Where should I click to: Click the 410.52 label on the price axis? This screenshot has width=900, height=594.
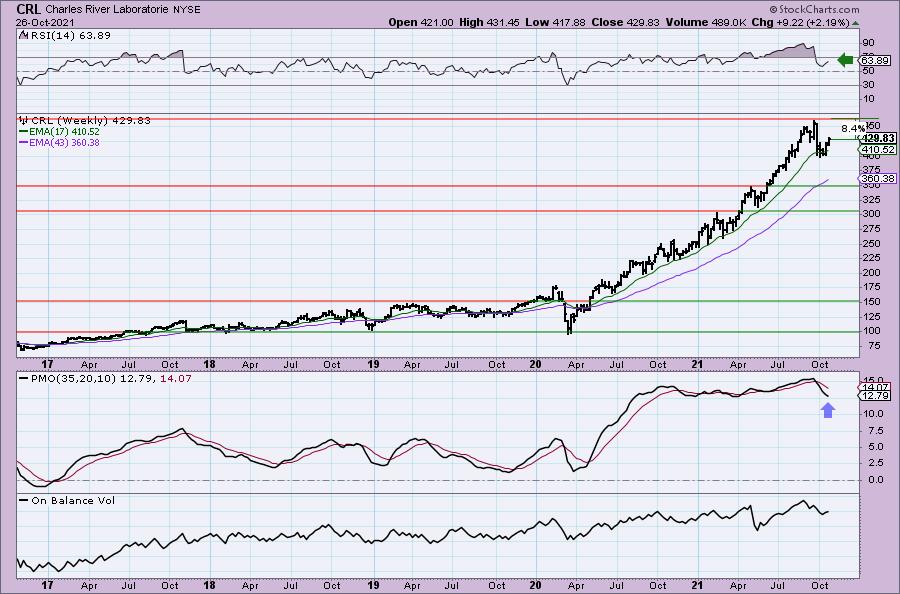pyautogui.click(x=878, y=149)
